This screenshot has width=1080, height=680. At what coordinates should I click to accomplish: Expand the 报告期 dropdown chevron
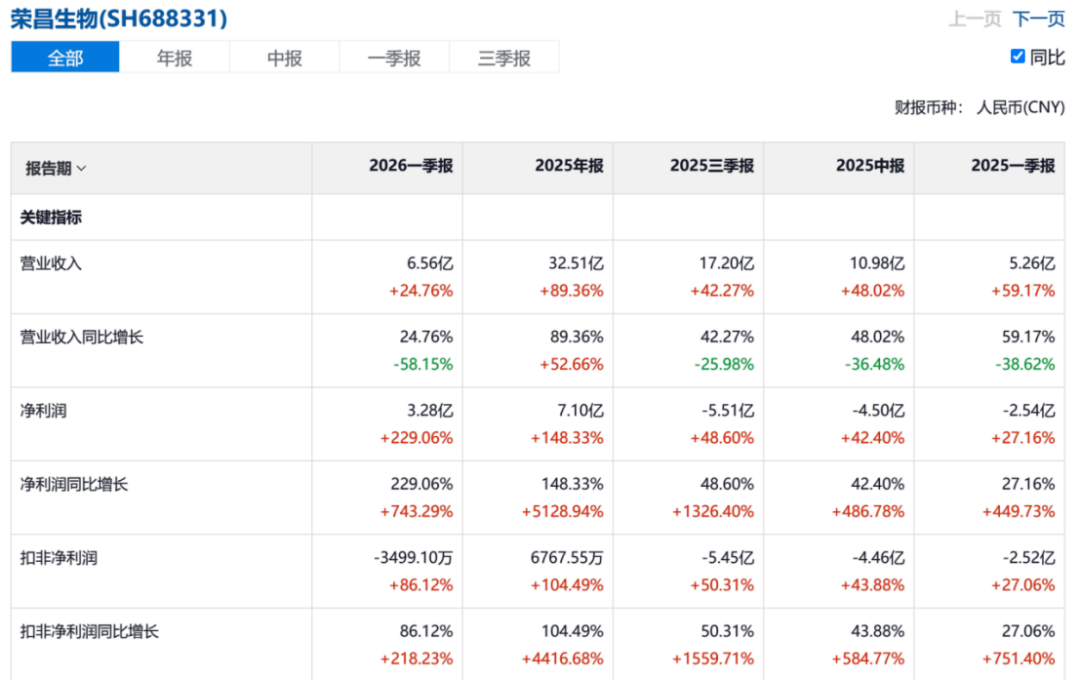(81, 169)
